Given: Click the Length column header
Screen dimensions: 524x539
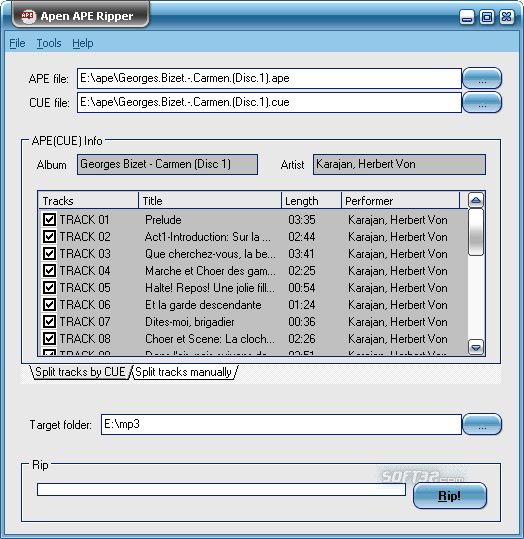Looking at the screenshot, I should 312,201.
